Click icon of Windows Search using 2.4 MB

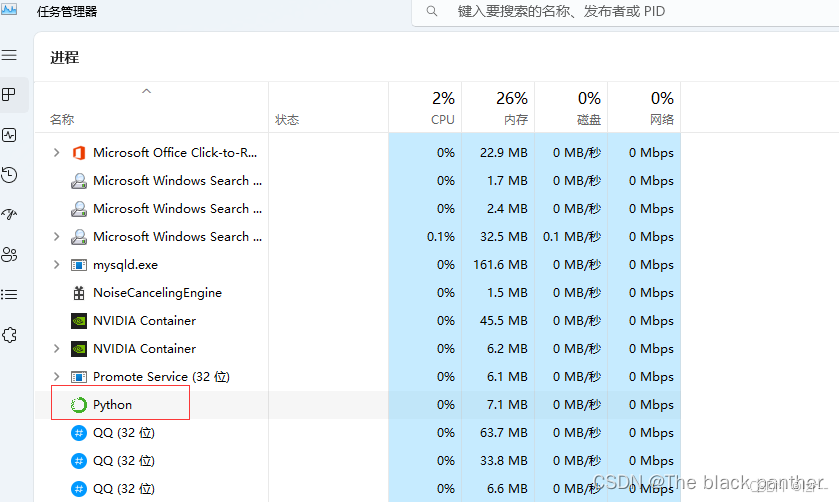[x=79, y=209]
